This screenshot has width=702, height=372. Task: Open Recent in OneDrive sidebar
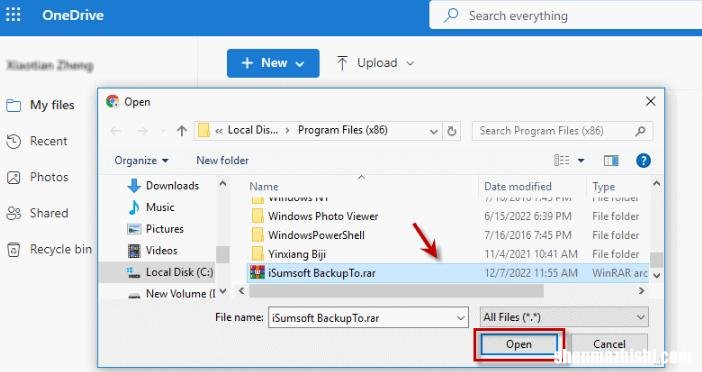tap(48, 141)
